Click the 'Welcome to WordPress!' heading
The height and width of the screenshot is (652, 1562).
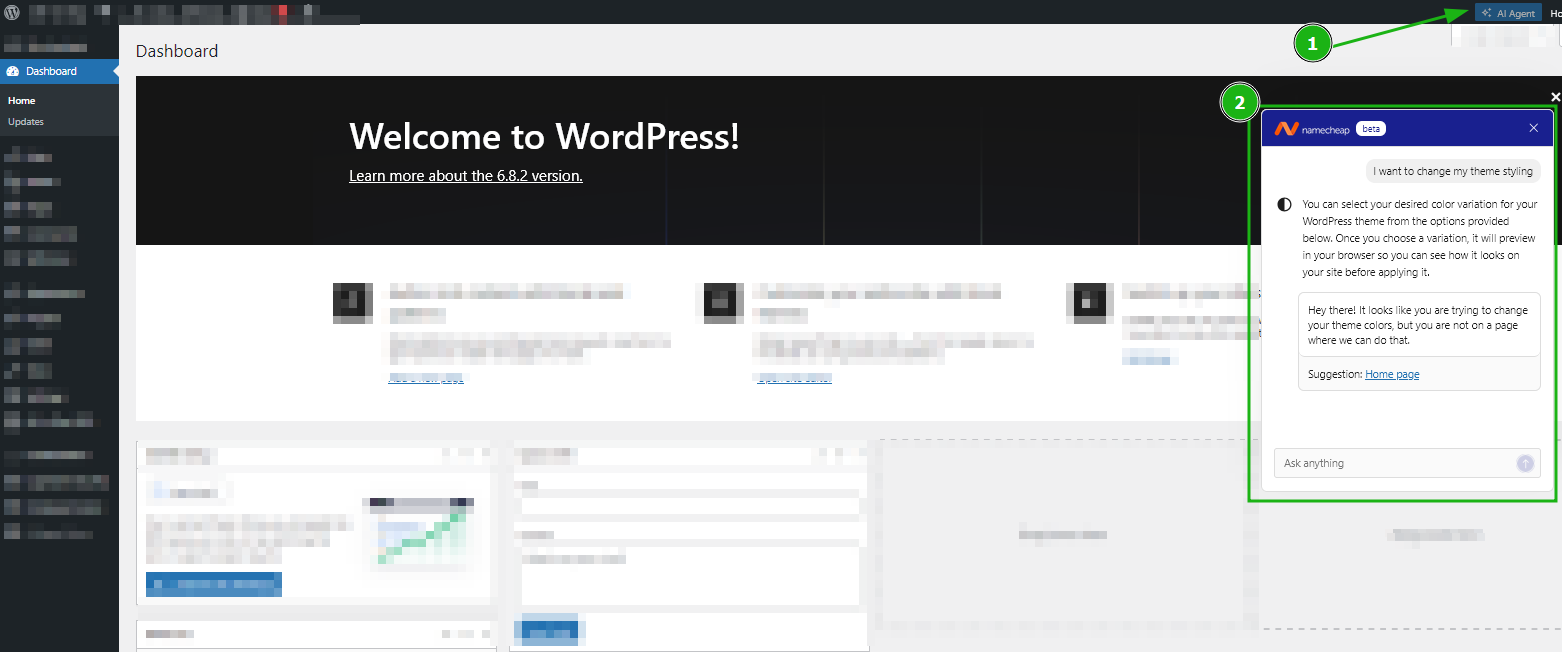pyautogui.click(x=544, y=136)
